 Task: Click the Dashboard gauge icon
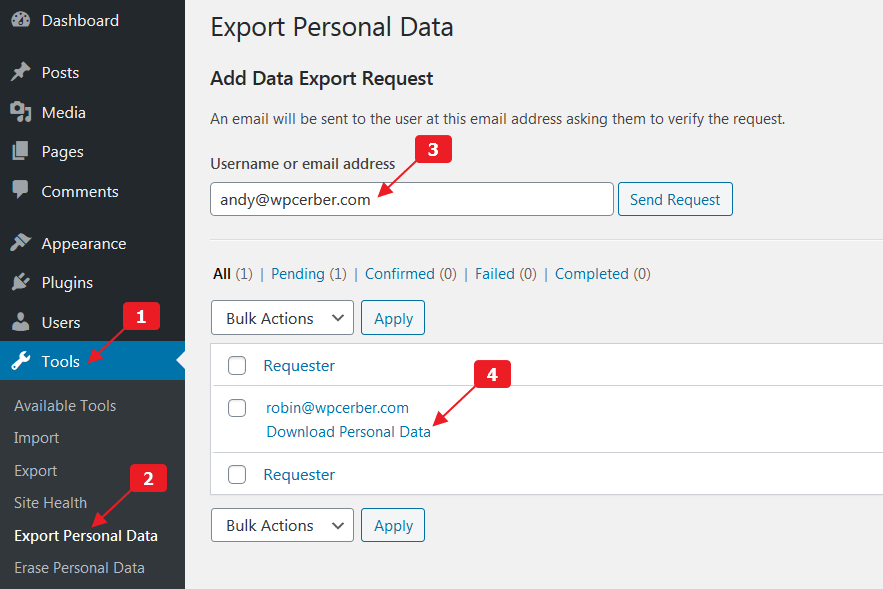pos(21,20)
